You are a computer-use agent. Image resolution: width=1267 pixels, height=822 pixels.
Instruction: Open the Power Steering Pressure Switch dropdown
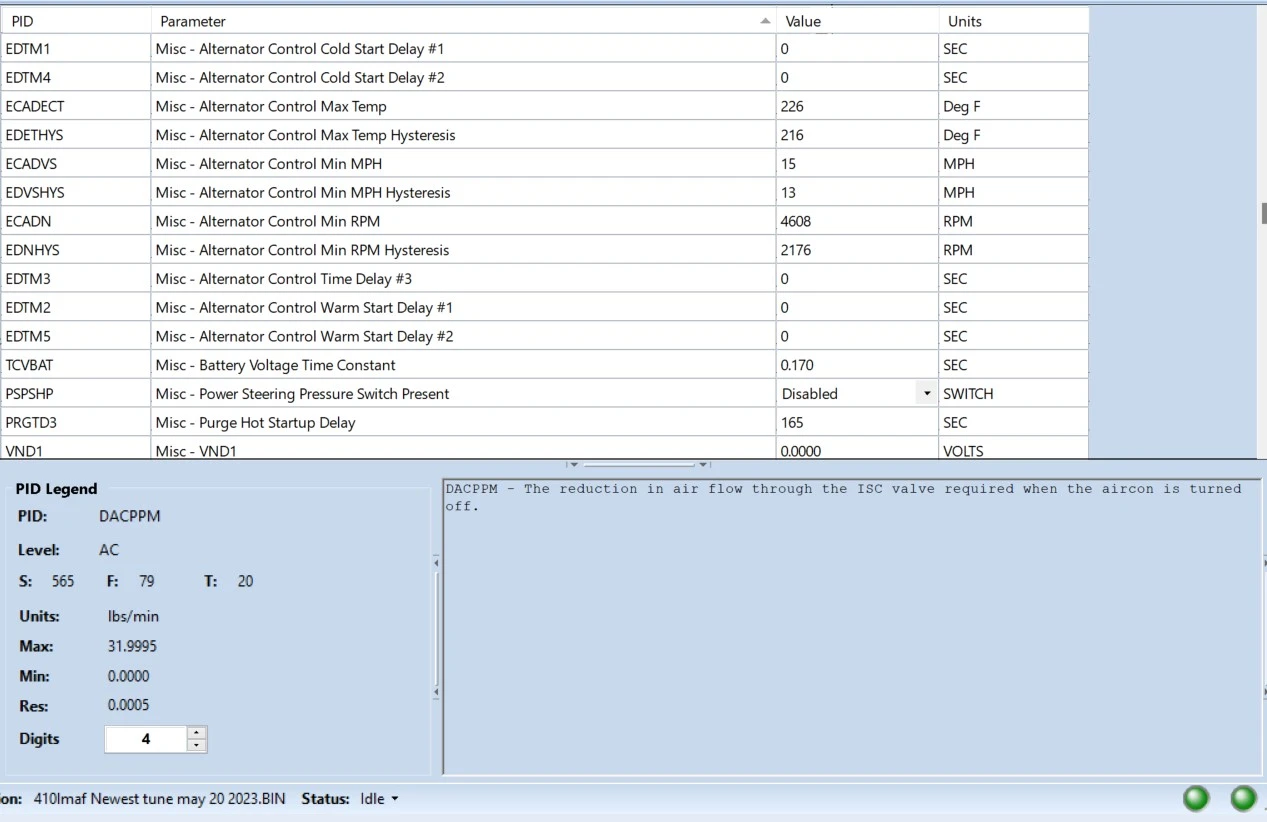pyautogui.click(x=927, y=394)
